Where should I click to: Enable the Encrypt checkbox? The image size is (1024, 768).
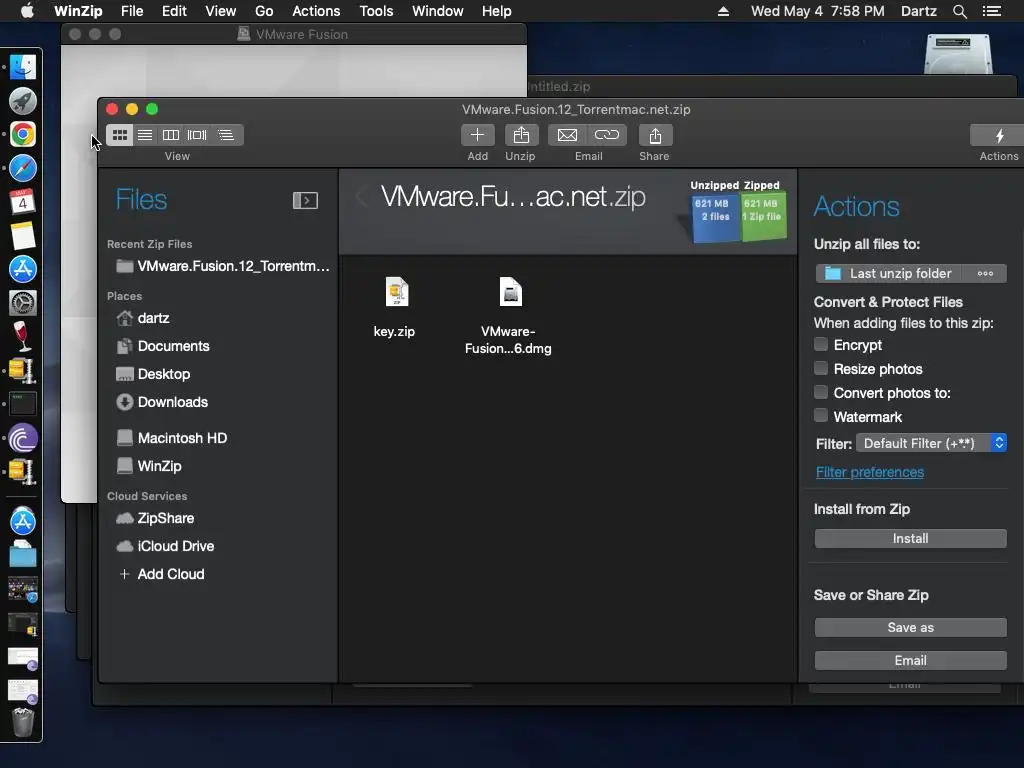[821, 344]
